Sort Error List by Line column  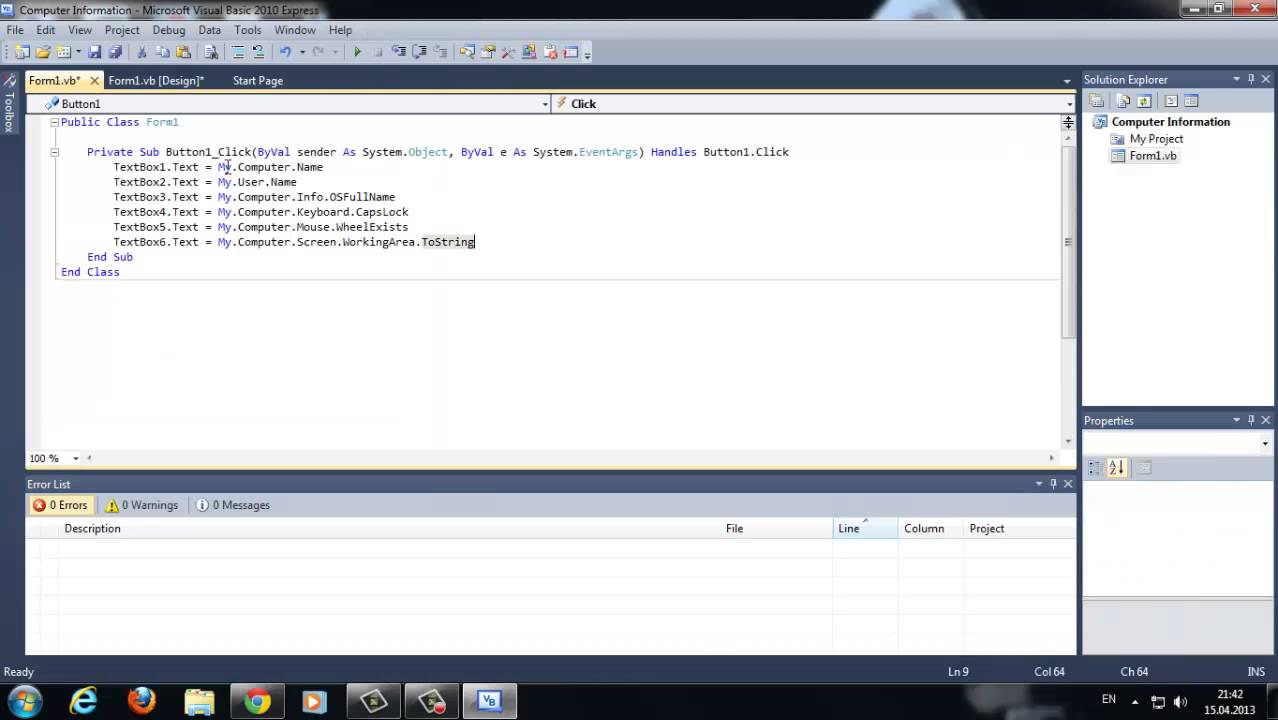tap(865, 528)
